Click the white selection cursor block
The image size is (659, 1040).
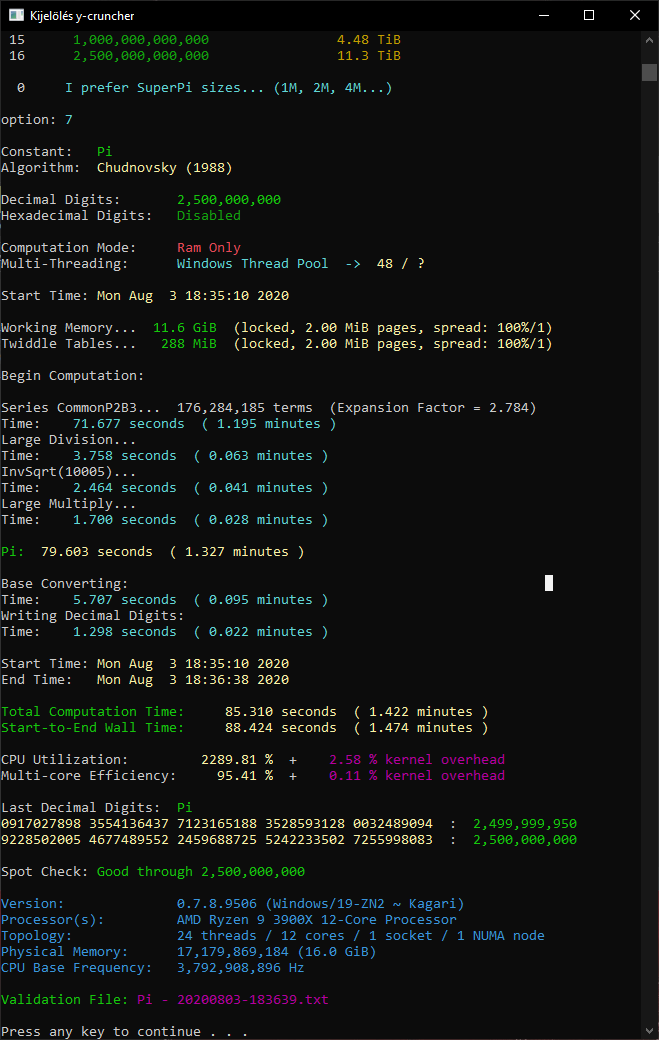(549, 583)
